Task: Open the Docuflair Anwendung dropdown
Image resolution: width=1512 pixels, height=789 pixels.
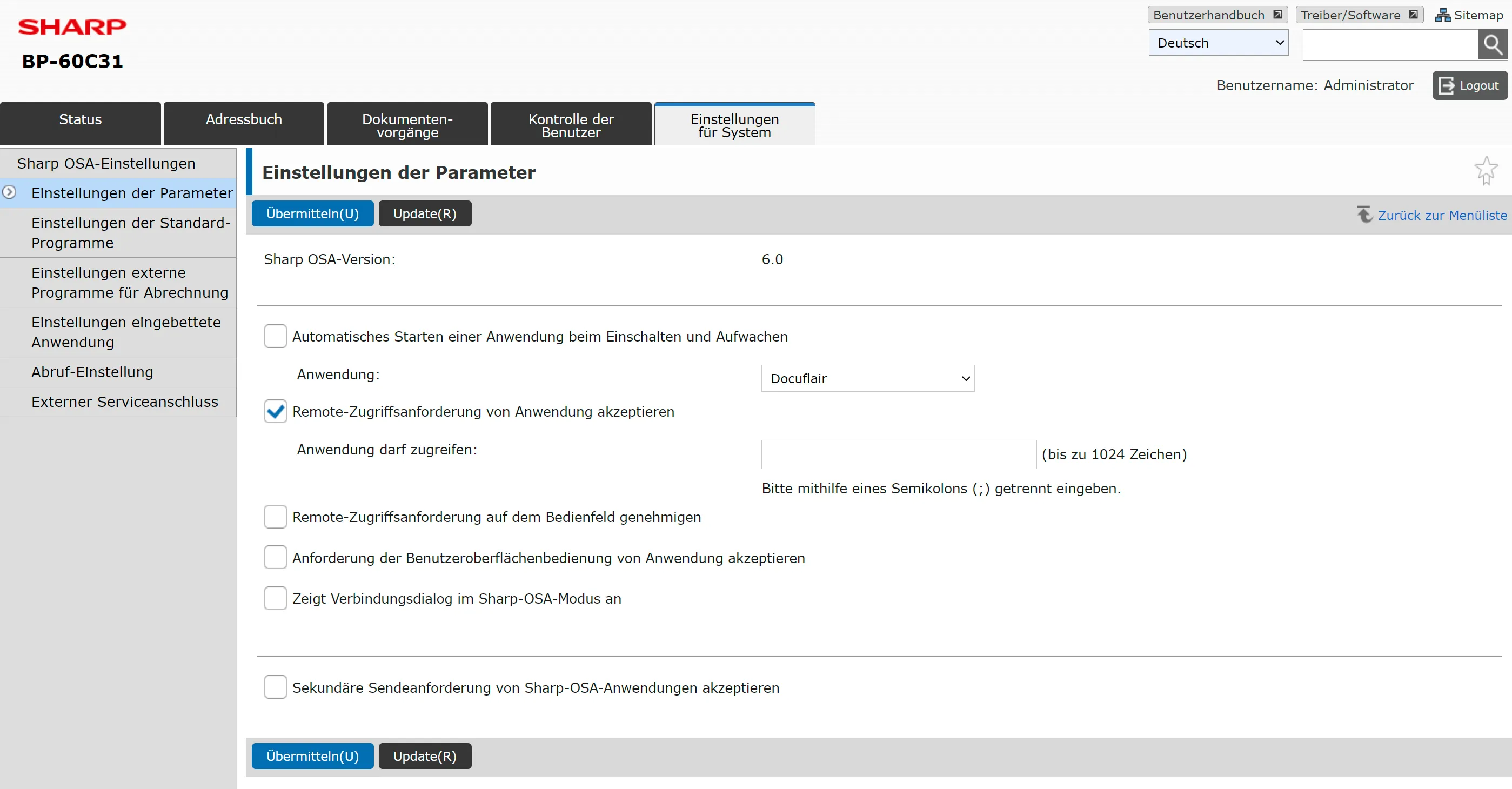Action: (867, 379)
